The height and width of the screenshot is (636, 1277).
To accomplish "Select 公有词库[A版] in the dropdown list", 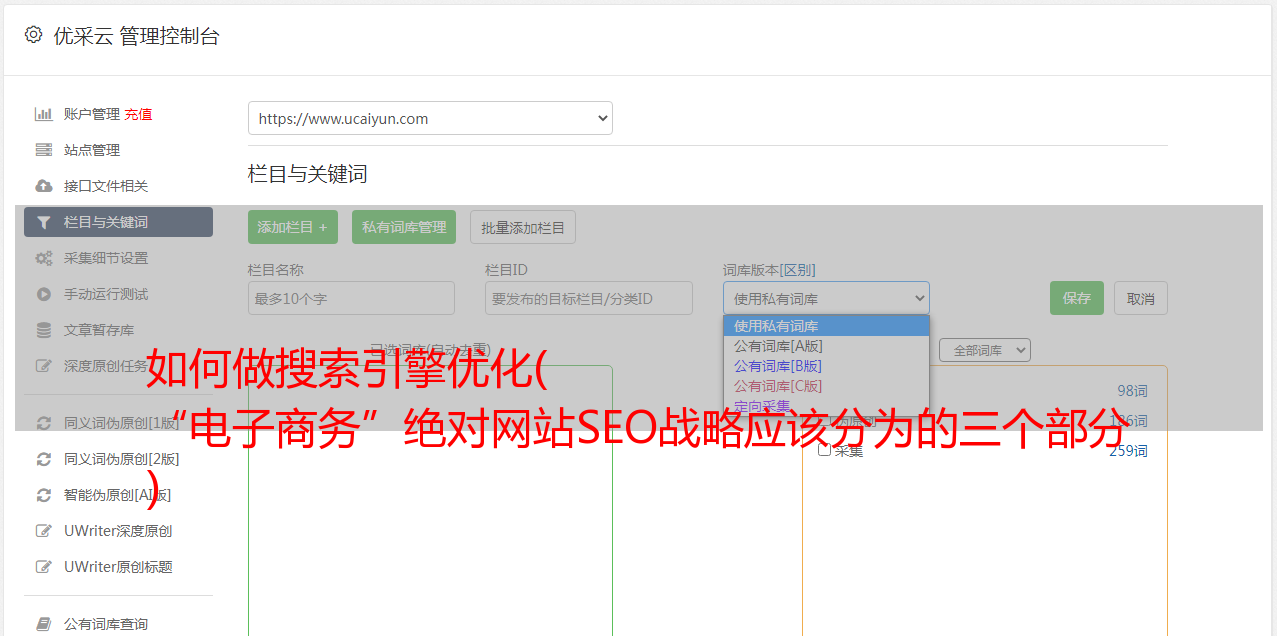I will (x=826, y=346).
